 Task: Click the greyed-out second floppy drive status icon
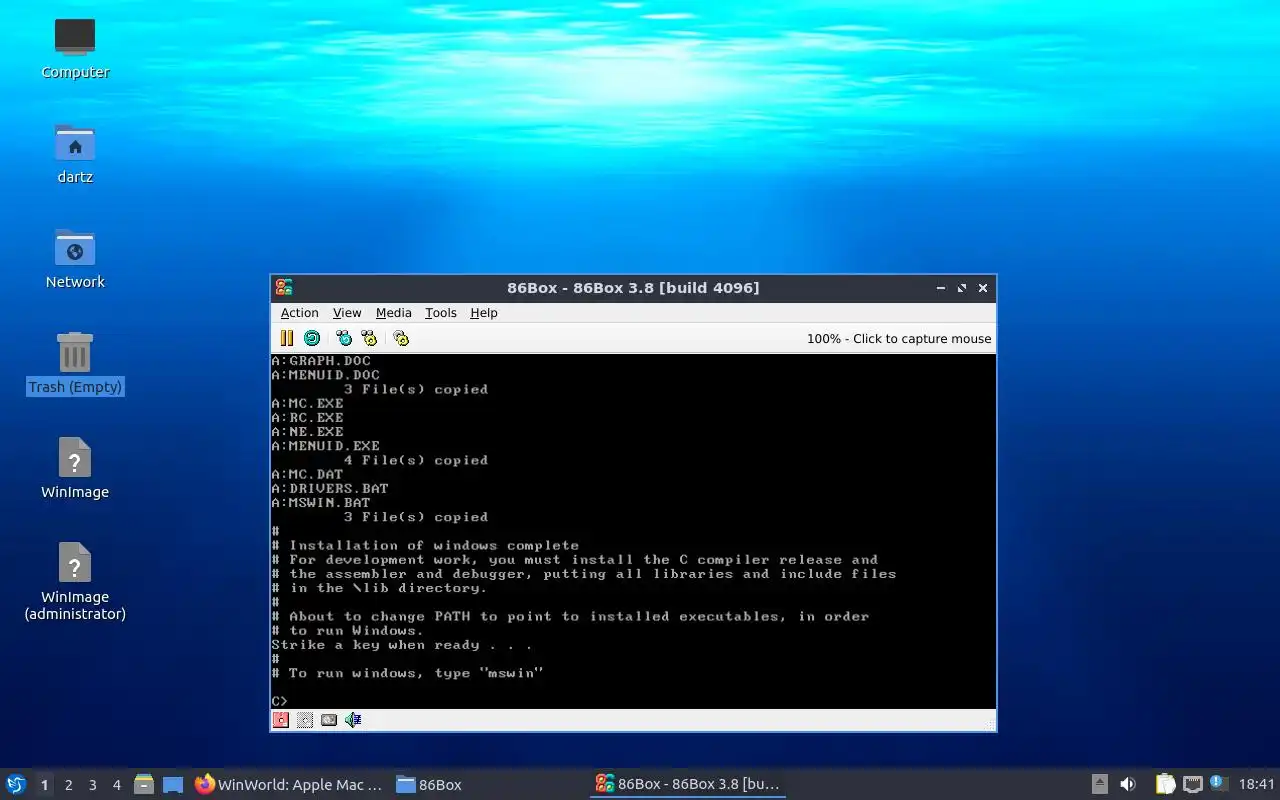(305, 720)
